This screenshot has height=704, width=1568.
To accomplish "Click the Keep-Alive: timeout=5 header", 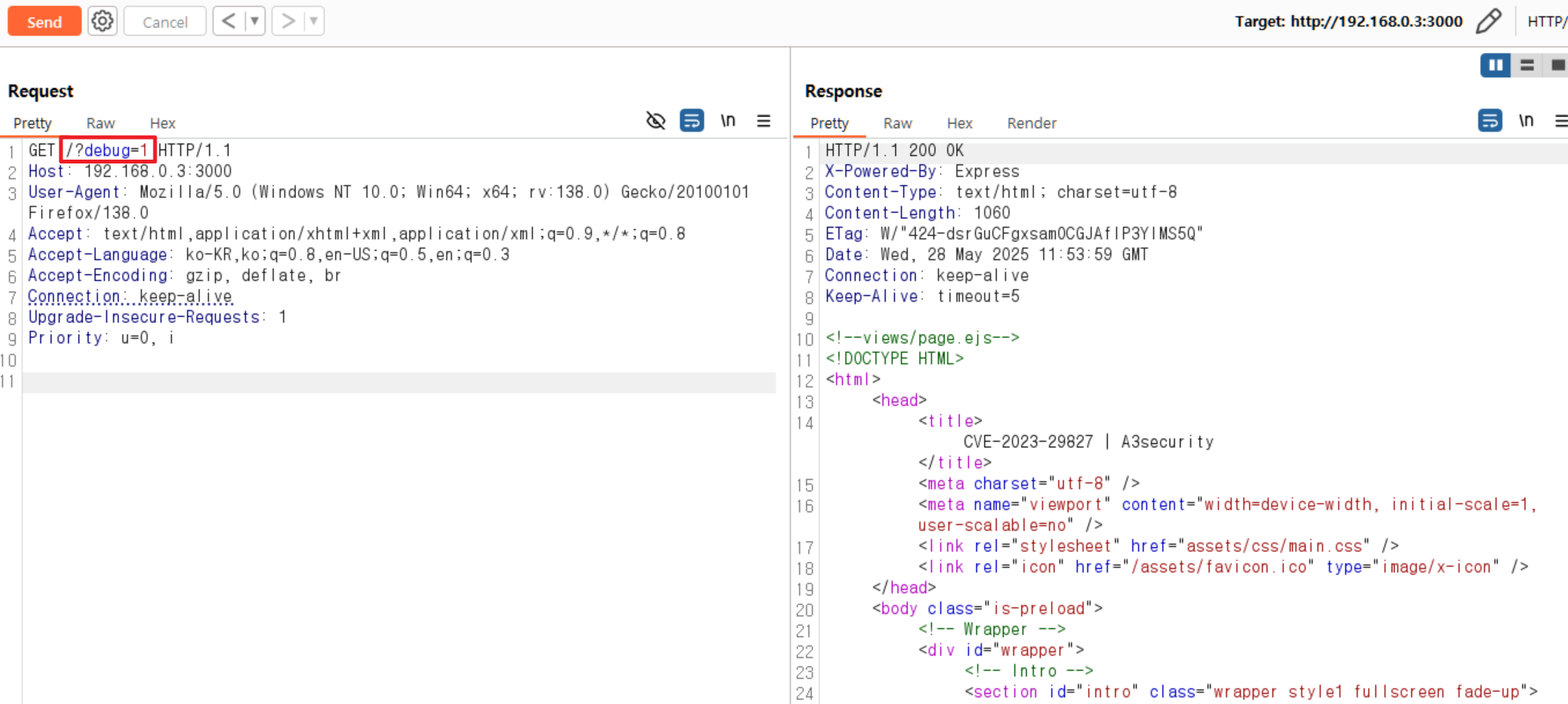I will point(922,296).
